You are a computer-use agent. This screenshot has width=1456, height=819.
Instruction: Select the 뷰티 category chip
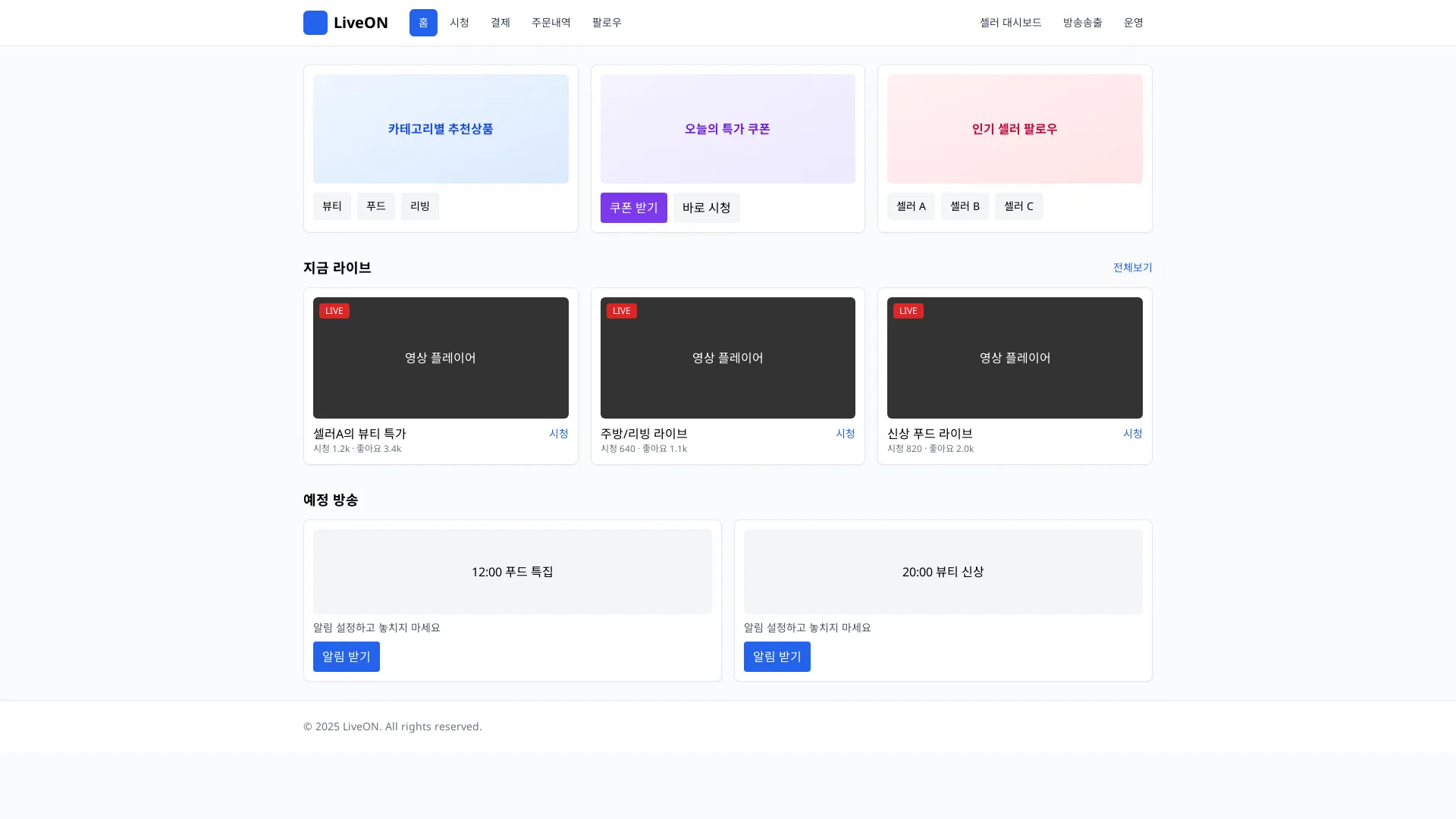click(331, 206)
